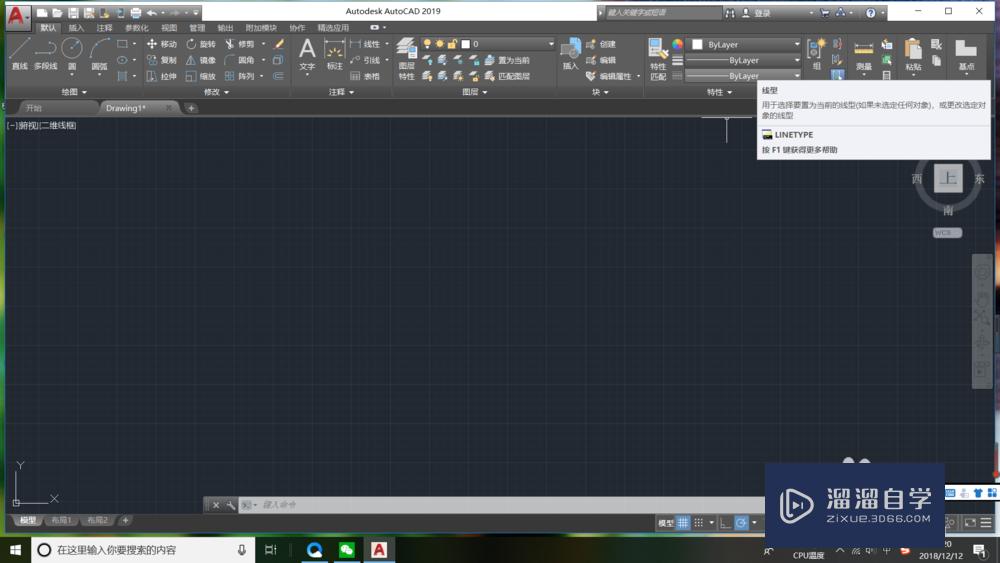Activate the Move (移动) tool
The height and width of the screenshot is (563, 1000).
[161, 44]
